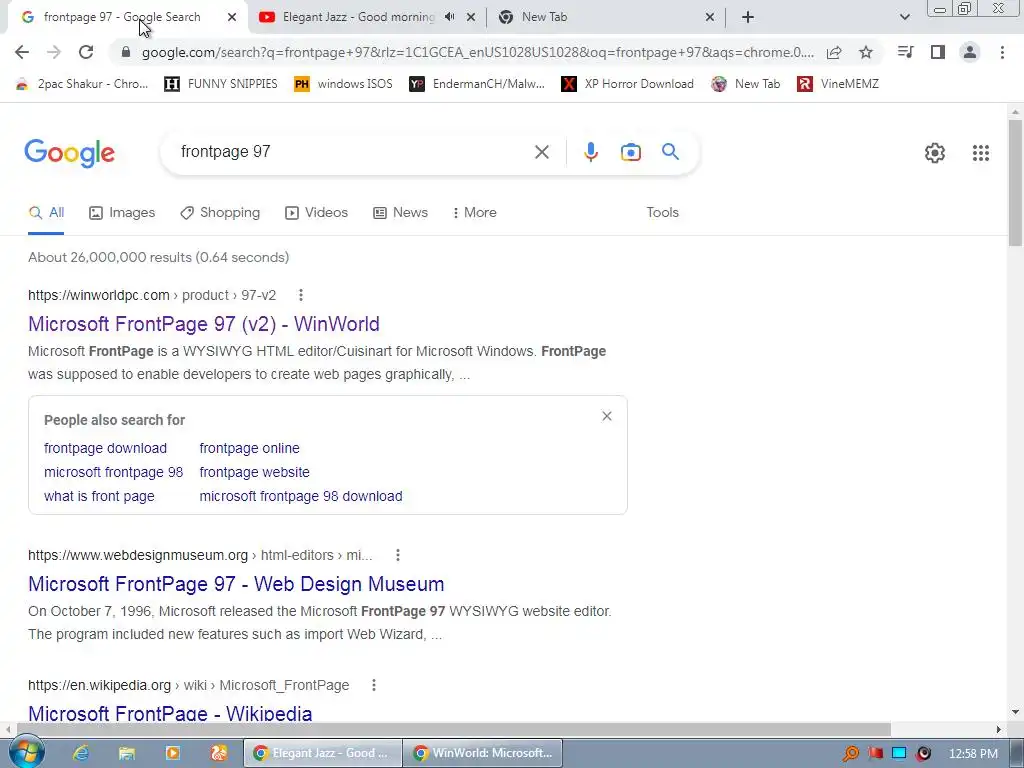Search for frontpage online suggestion
Viewport: 1024px width, 768px height.
pos(249,448)
